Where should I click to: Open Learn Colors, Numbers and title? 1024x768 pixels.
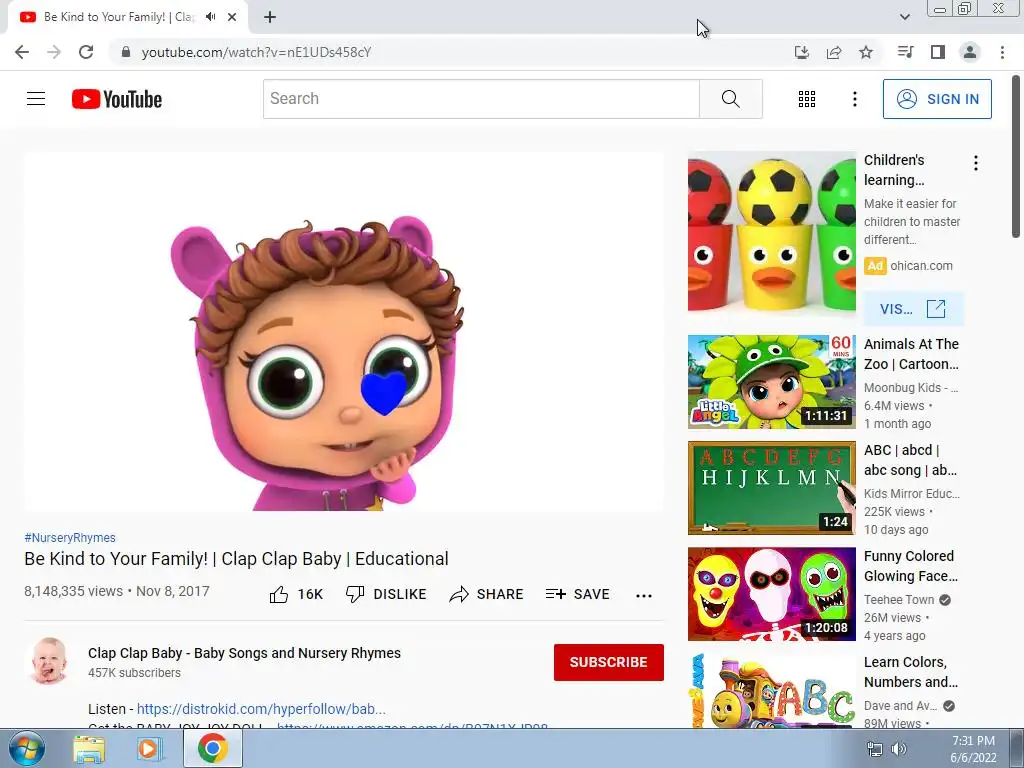[x=911, y=671]
